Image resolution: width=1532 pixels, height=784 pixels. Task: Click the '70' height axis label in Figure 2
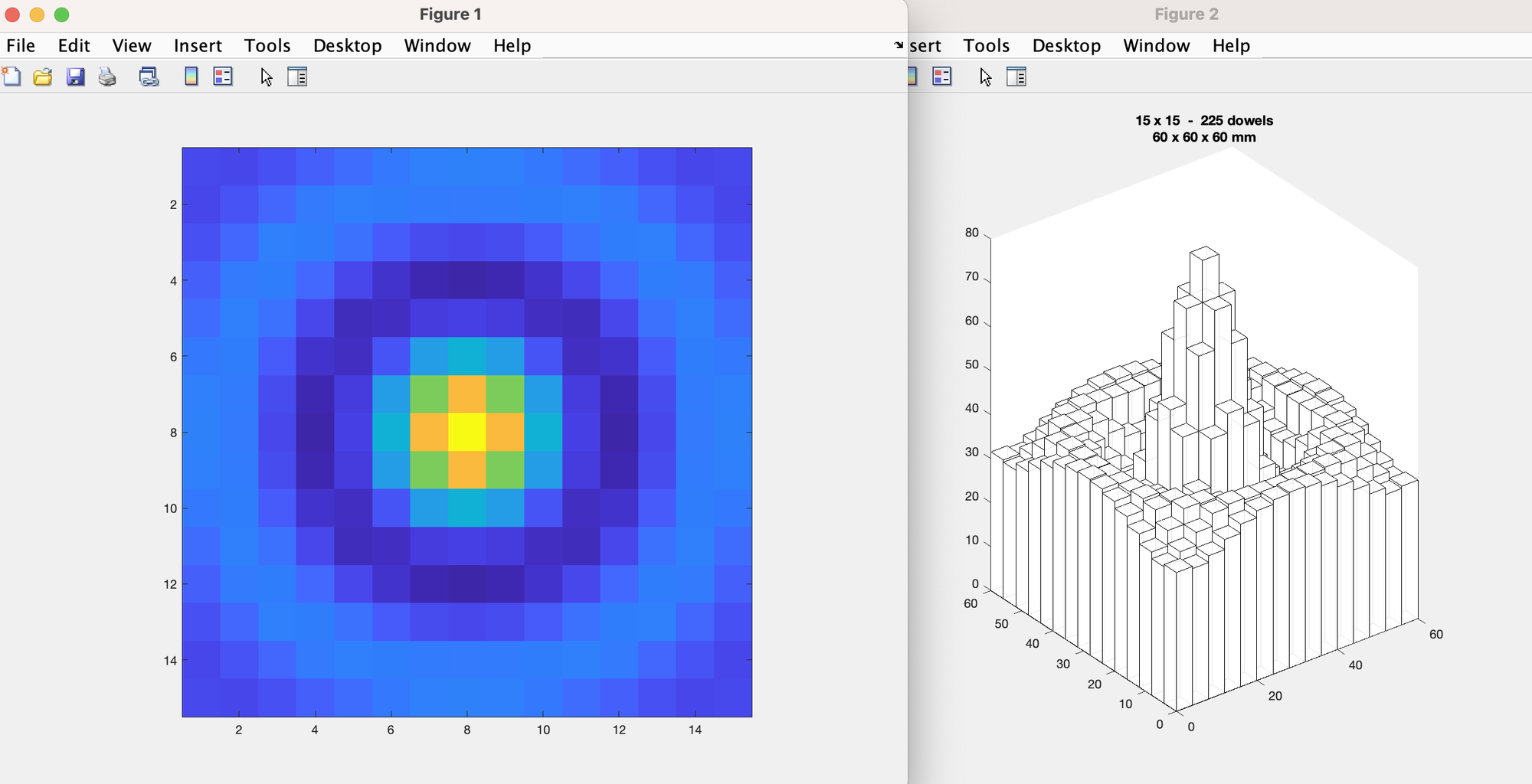click(x=972, y=276)
